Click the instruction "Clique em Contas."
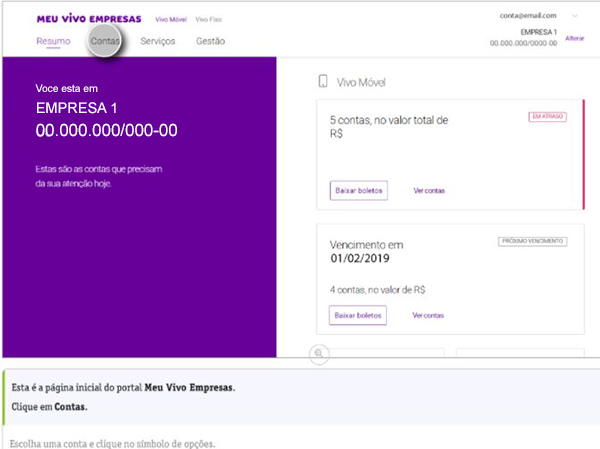Image resolution: width=600 pixels, height=449 pixels. click(x=49, y=407)
